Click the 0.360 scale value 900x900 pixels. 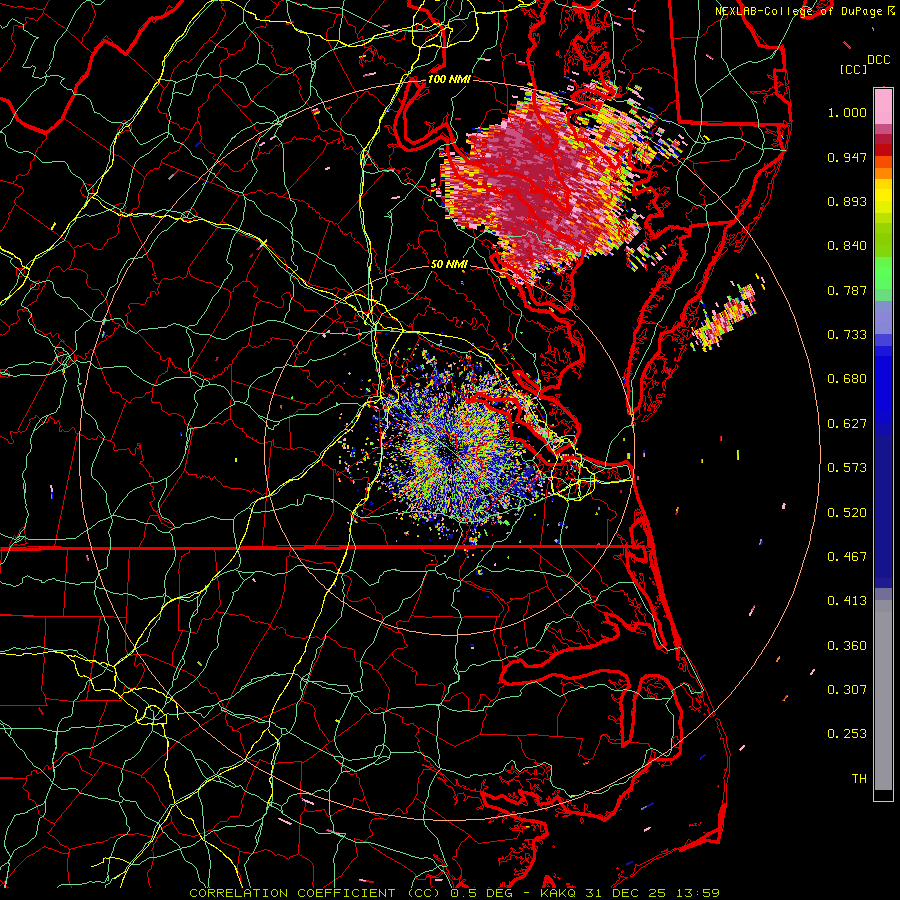[x=847, y=646]
